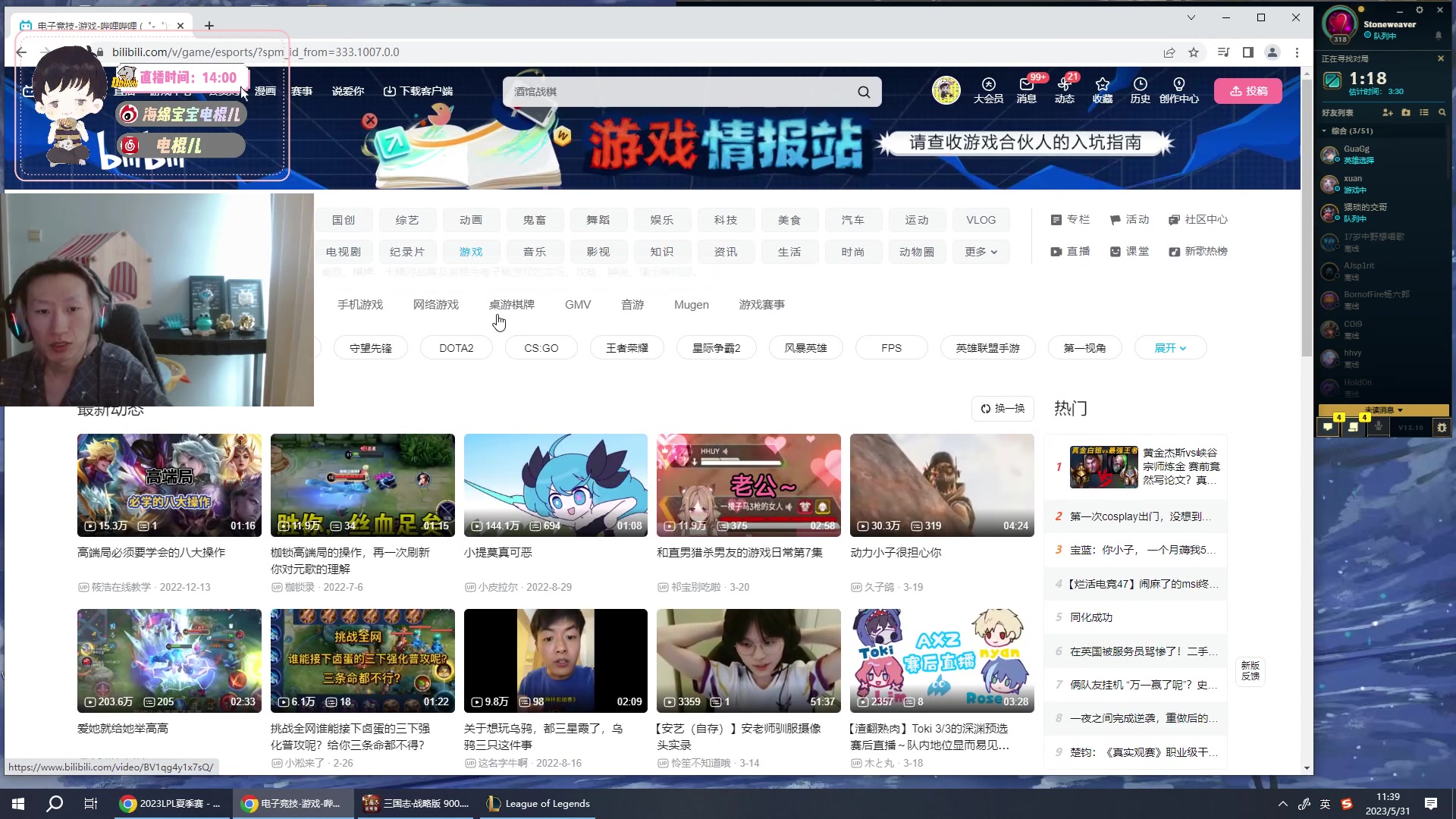Click Chrome share page icon
This screenshot has height=819, width=1456.
[1169, 52]
